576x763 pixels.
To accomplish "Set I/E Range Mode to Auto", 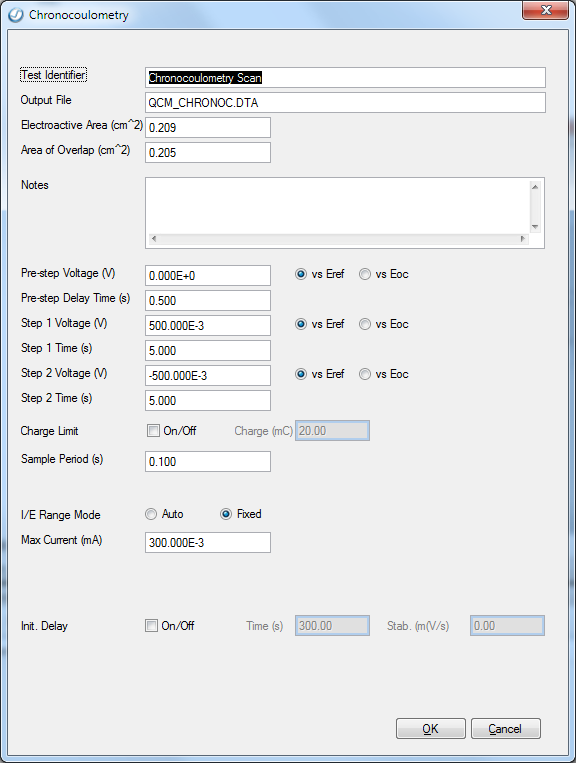I will pos(151,514).
